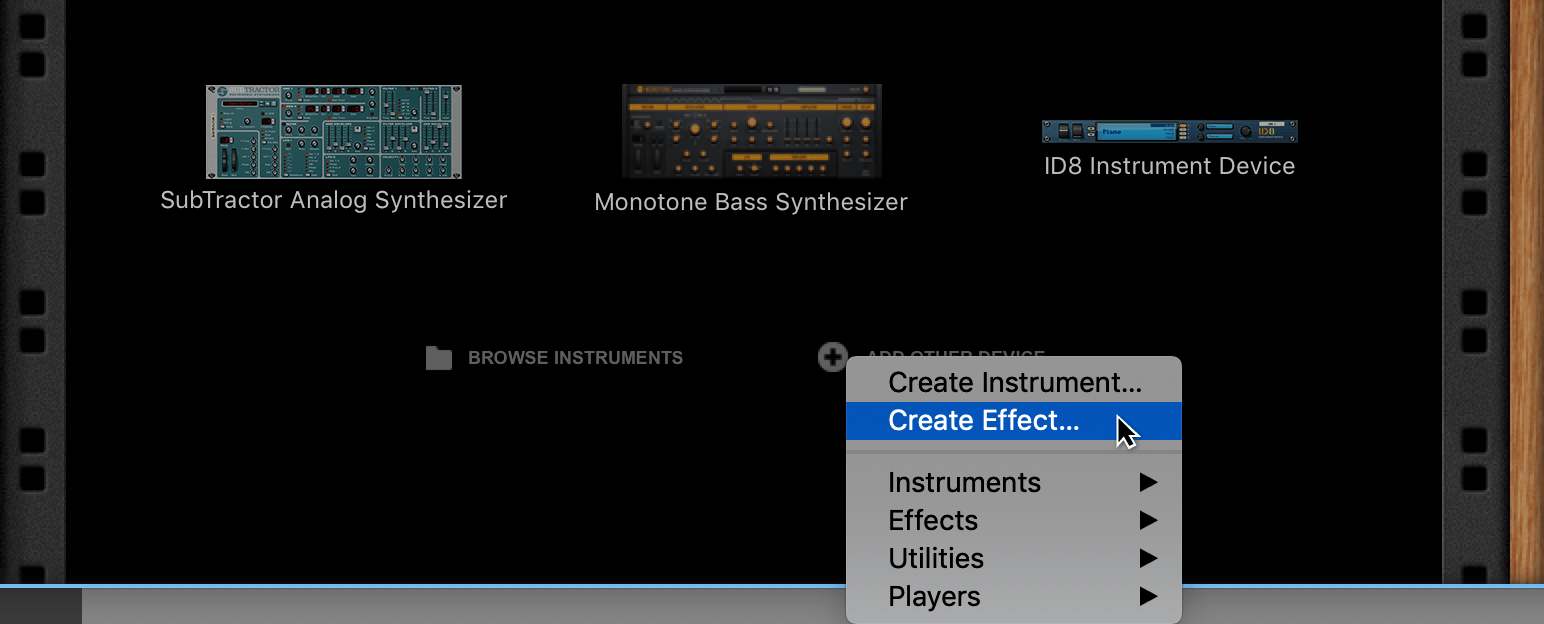
Task: Expand the Effects submenu arrow
Action: coord(1148,520)
